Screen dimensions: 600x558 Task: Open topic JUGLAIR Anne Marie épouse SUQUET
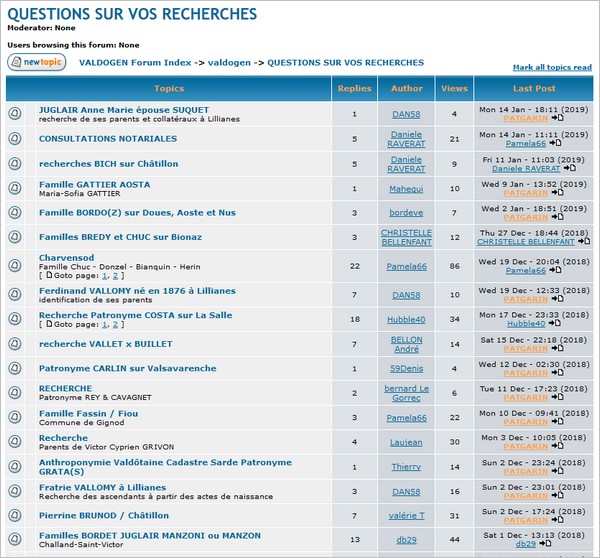point(124,110)
